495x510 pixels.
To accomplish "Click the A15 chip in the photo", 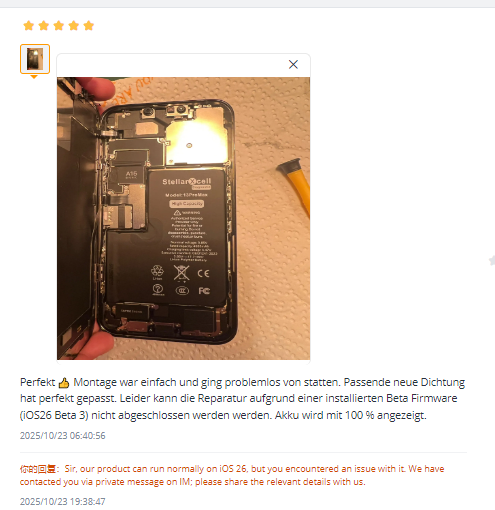I will 131,174.
